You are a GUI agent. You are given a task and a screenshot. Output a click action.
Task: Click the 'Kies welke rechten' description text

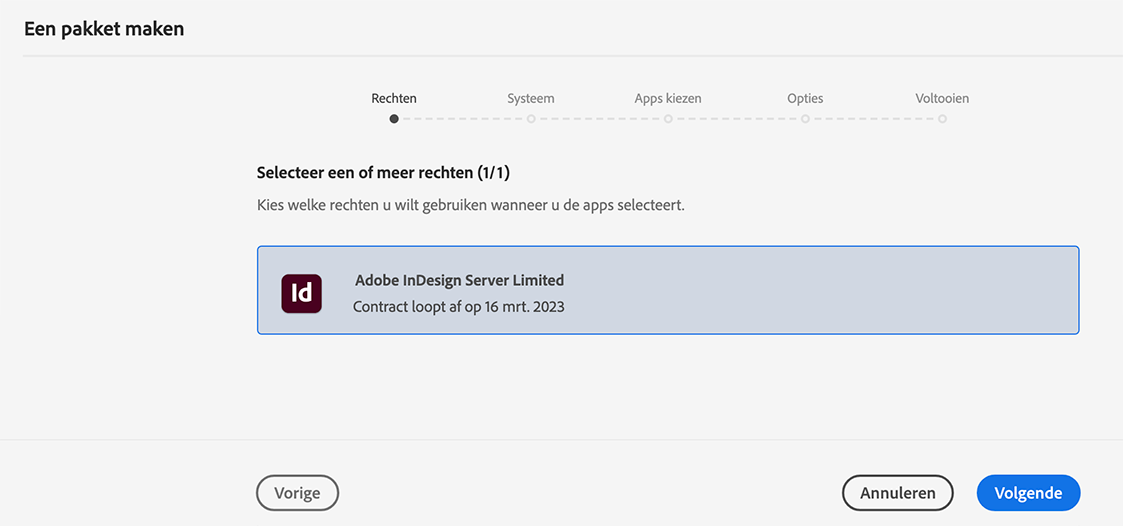click(470, 205)
